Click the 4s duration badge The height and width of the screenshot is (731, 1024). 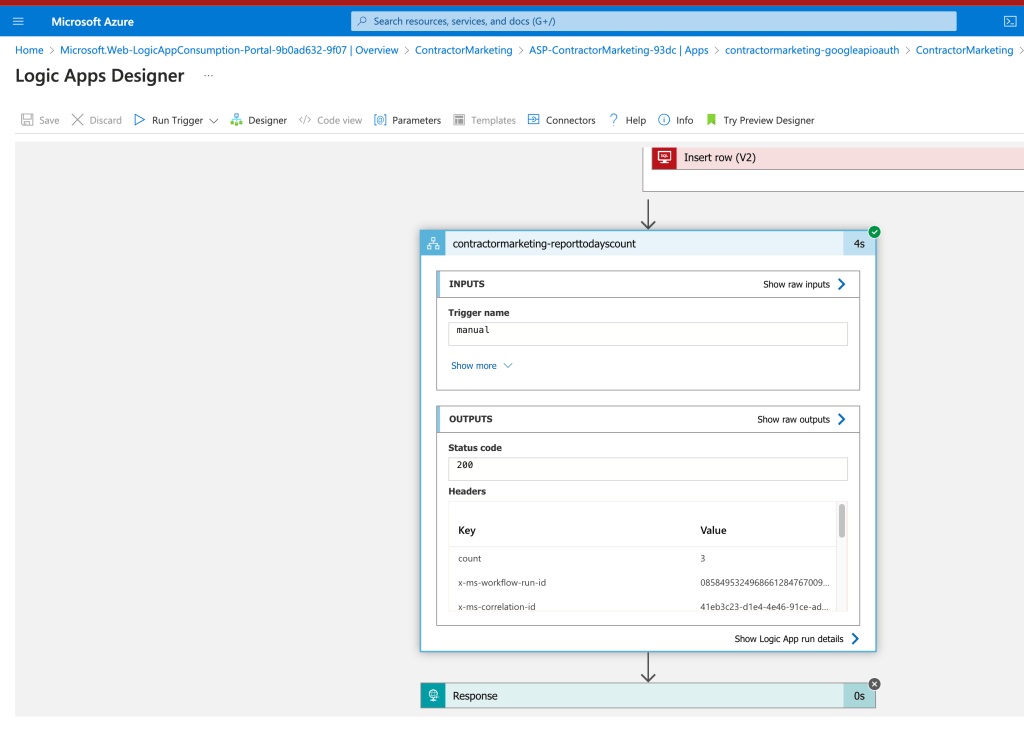[859, 244]
